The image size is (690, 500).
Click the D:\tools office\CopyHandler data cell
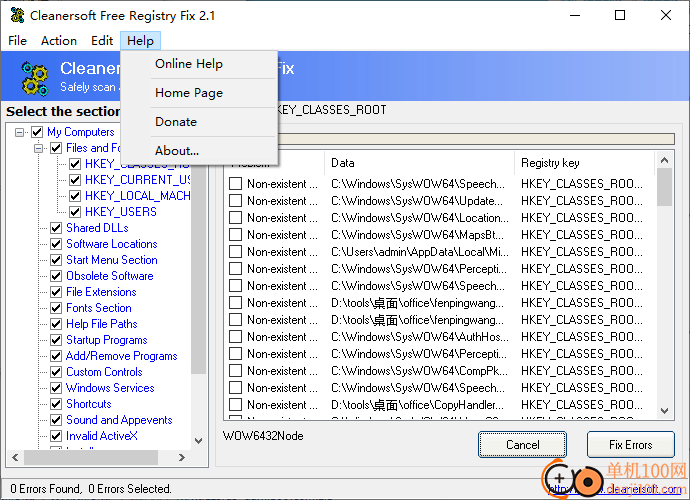[x=418, y=405]
